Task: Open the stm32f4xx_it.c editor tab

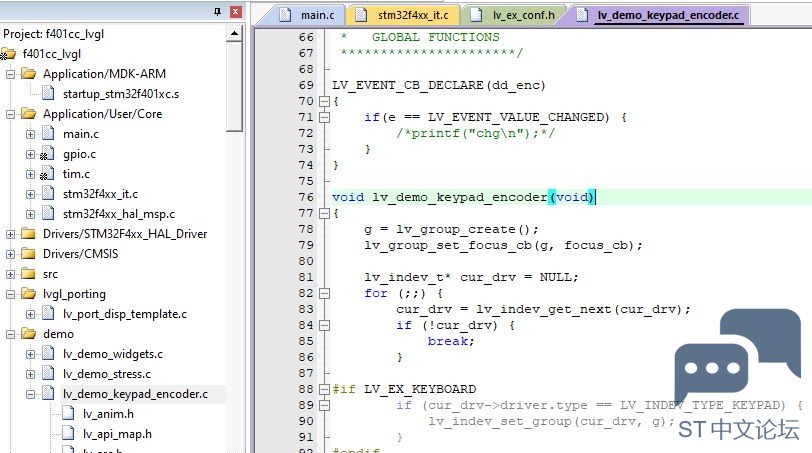Action: pos(403,15)
